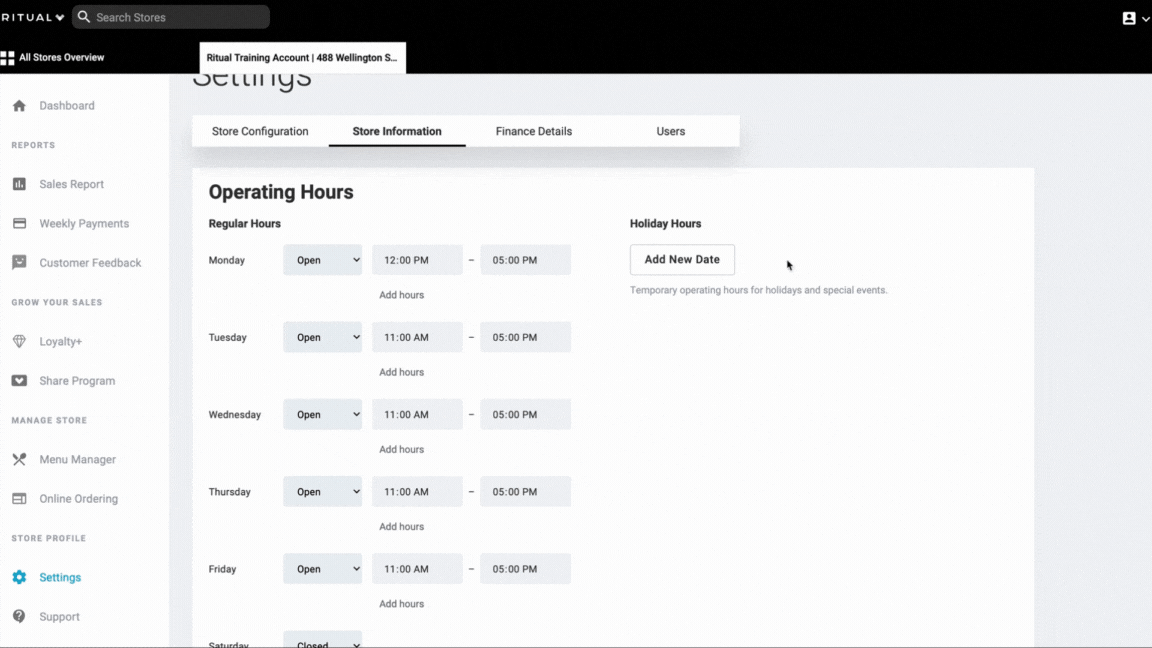Go to Weekly Payments
Image resolution: width=1152 pixels, height=648 pixels.
(84, 223)
